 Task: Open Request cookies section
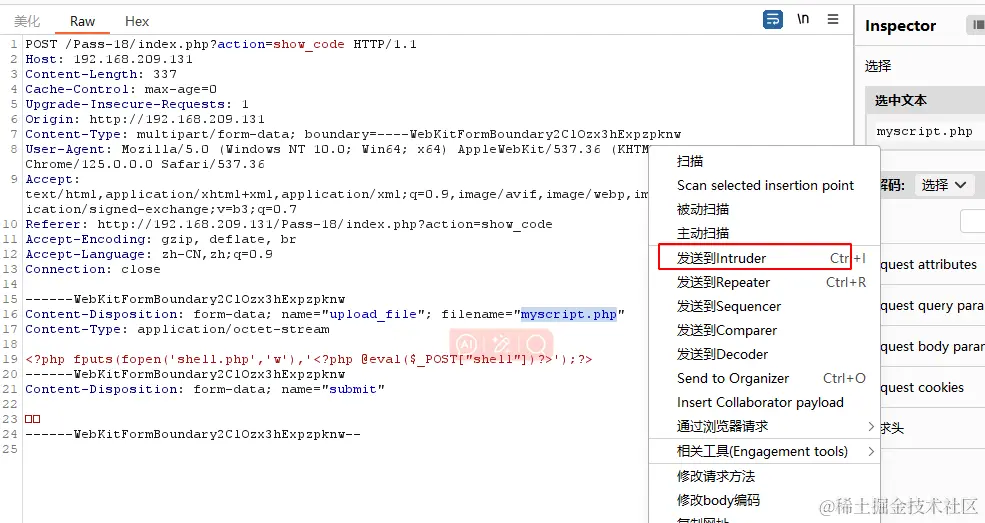pyautogui.click(x=932, y=387)
